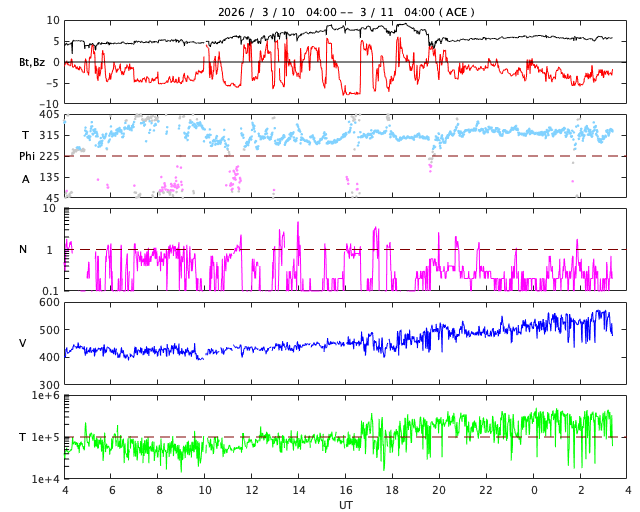Click the 1e+5 temperature axis value

click(46, 437)
